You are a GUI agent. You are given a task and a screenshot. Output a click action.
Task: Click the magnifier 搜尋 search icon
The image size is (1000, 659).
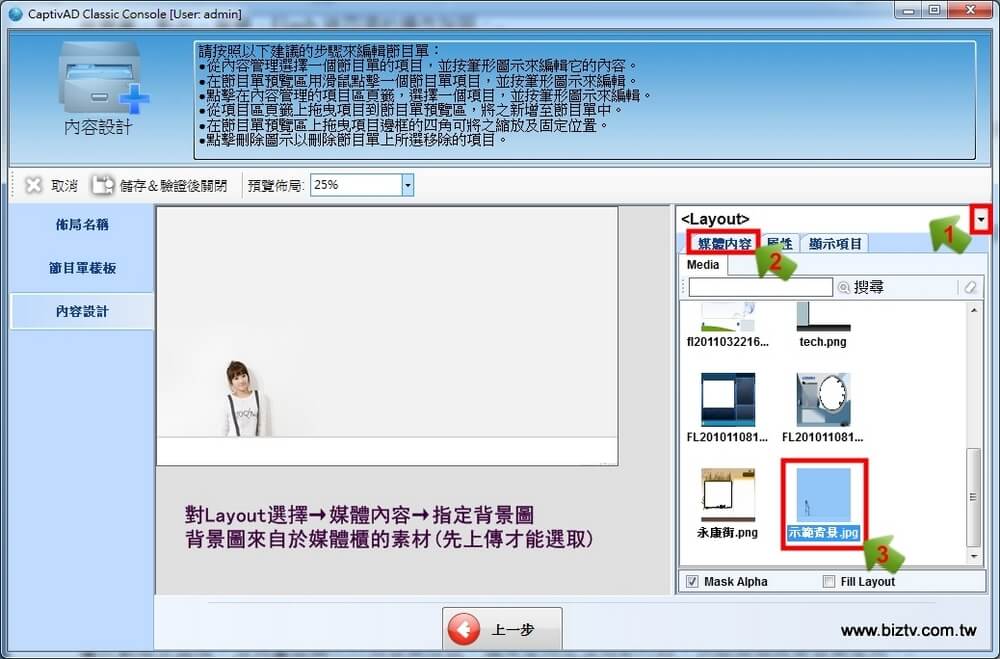[x=844, y=287]
